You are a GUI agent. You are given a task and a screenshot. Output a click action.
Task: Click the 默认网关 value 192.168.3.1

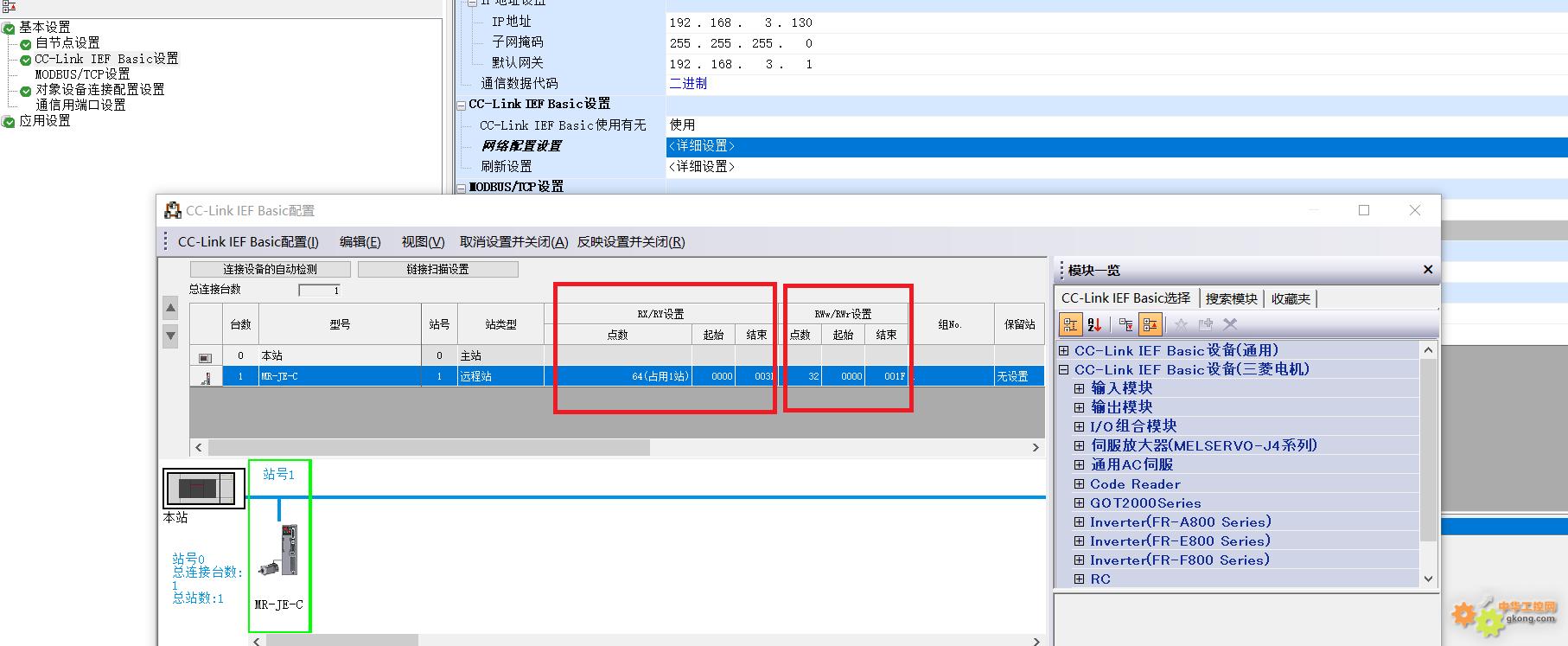(741, 64)
